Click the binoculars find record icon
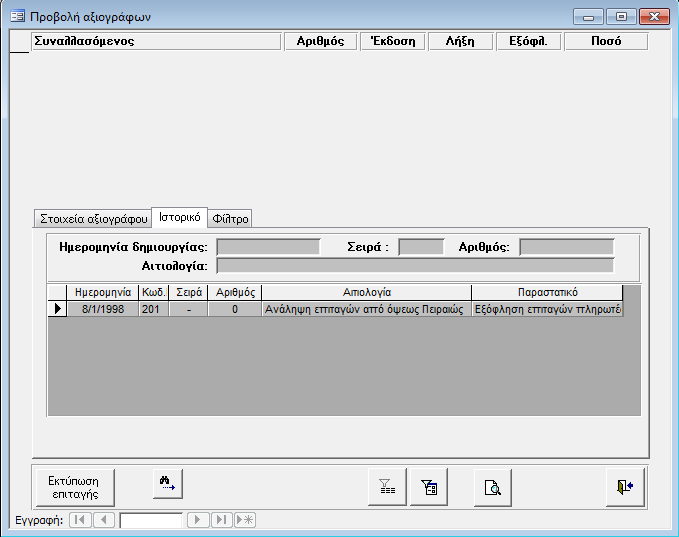Image resolution: width=679 pixels, height=537 pixels. [167, 484]
